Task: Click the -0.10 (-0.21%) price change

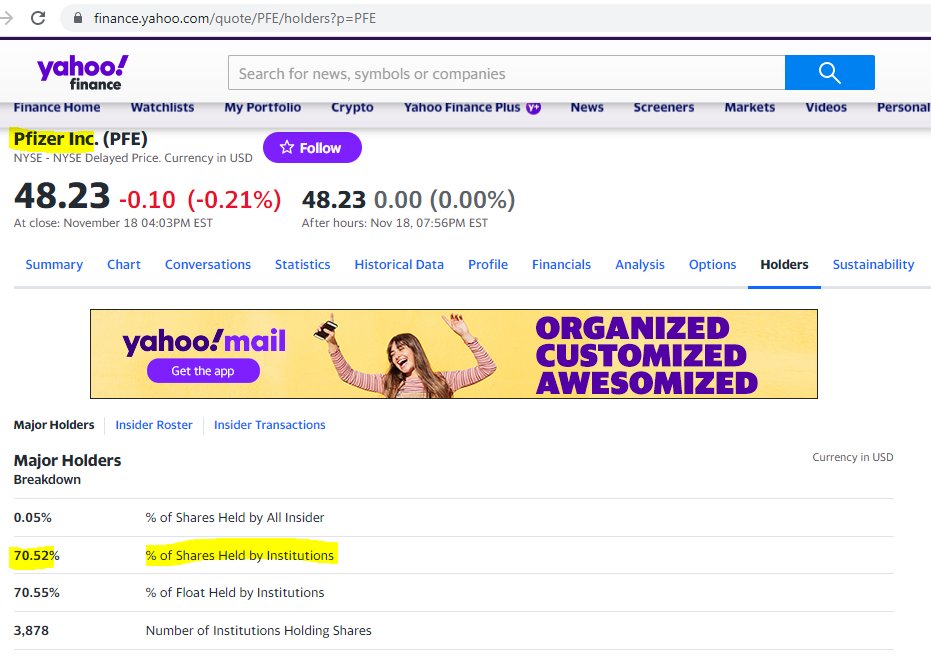Action: click(x=200, y=199)
